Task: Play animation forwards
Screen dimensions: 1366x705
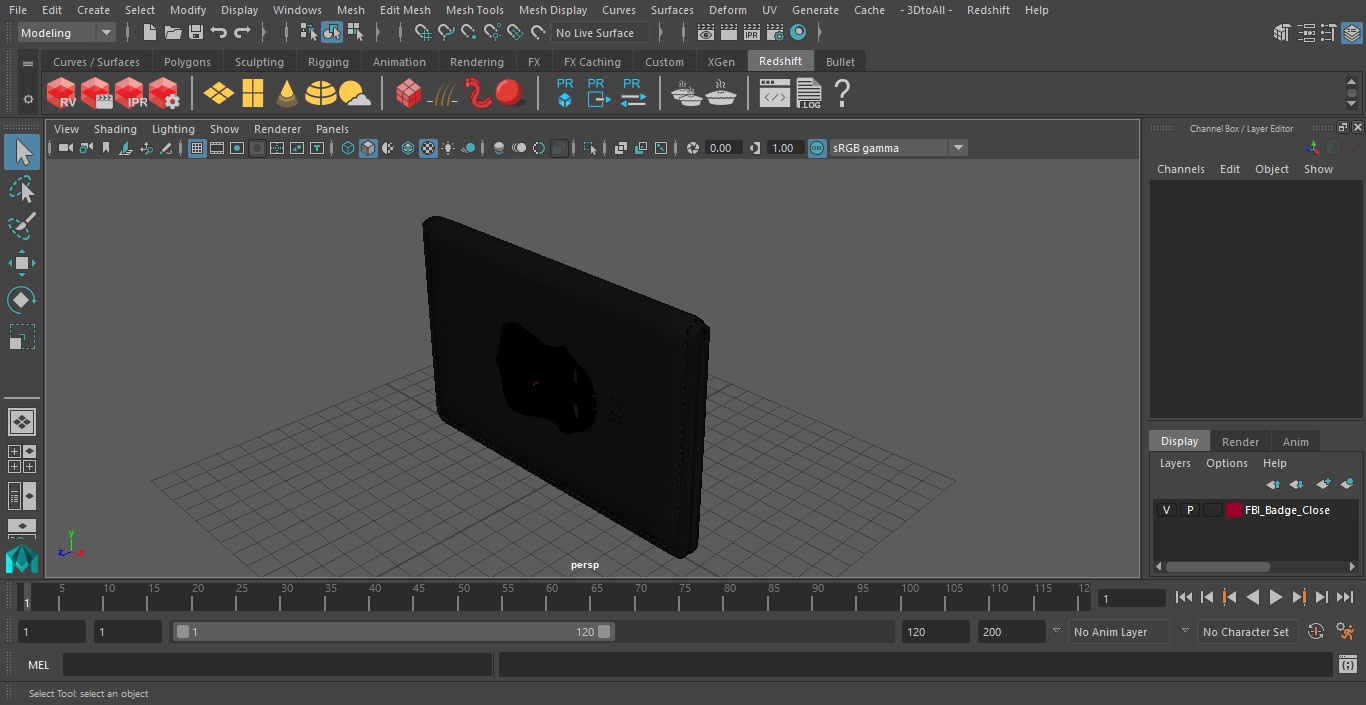Action: tap(1276, 597)
